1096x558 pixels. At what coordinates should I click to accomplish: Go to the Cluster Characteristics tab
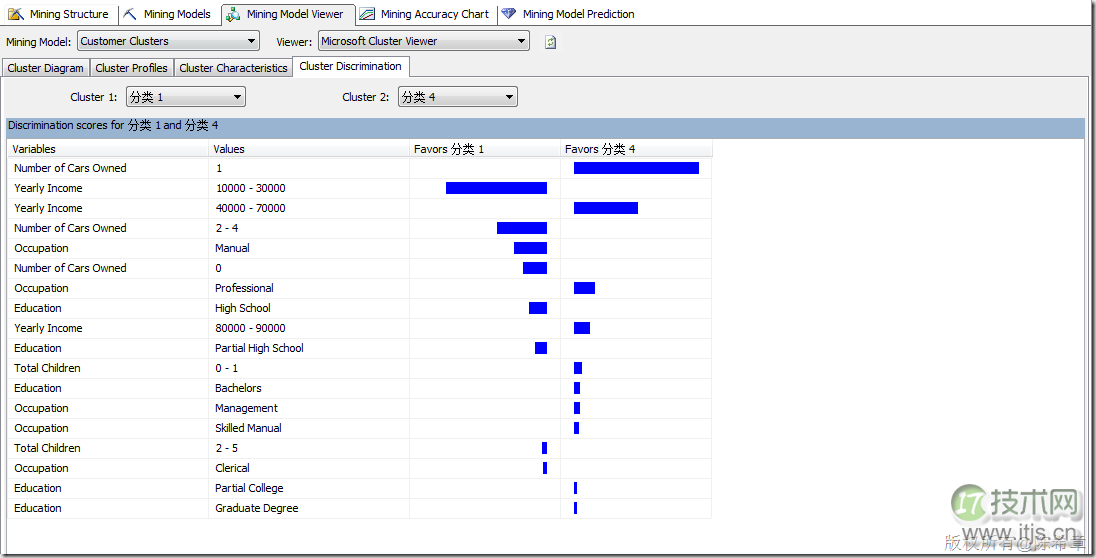point(233,68)
